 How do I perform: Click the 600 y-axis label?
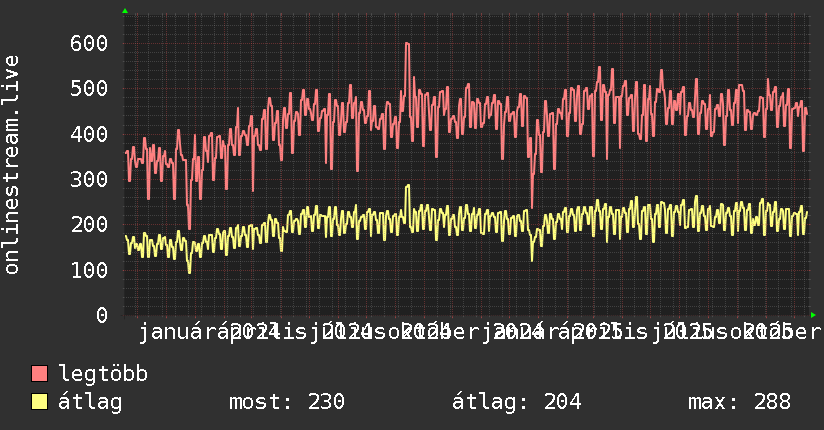tap(89, 44)
